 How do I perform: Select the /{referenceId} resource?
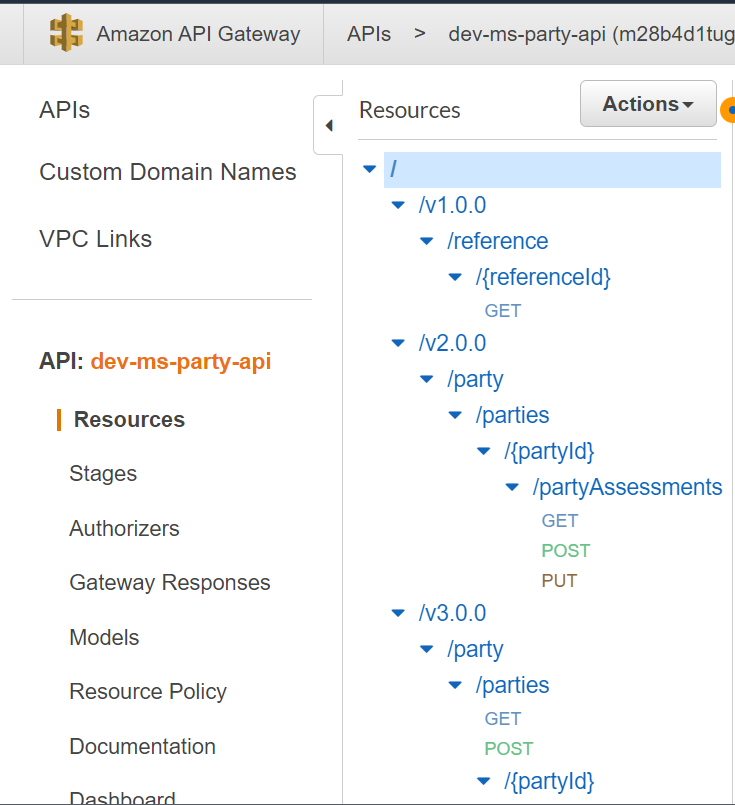(543, 276)
